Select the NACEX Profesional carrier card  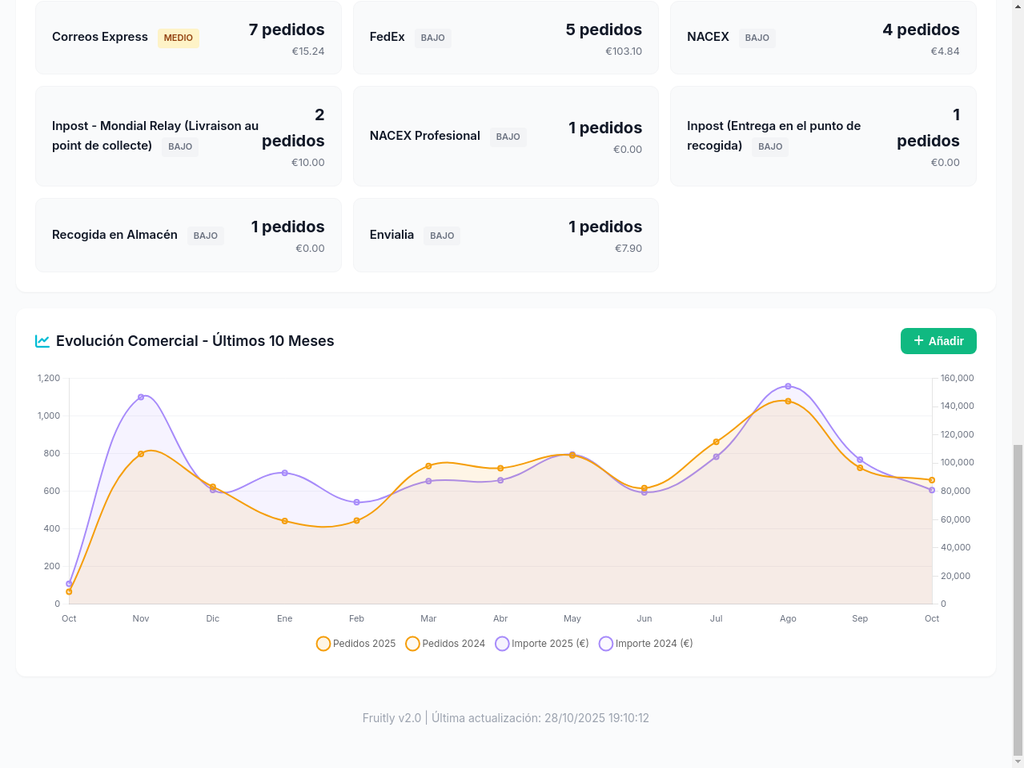pos(505,136)
